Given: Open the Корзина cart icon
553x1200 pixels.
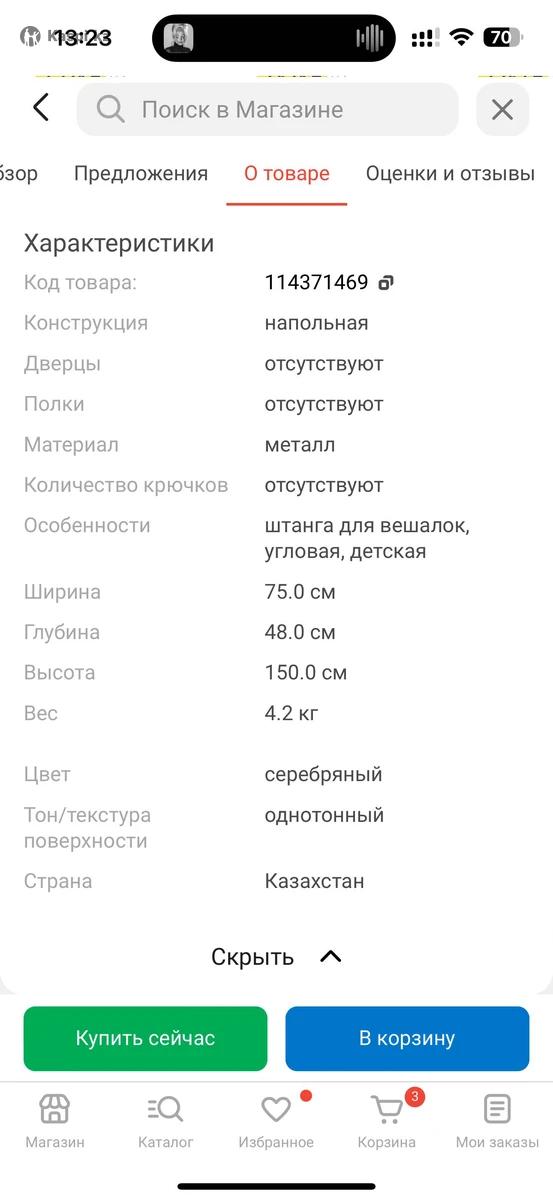Looking at the screenshot, I should (387, 1109).
